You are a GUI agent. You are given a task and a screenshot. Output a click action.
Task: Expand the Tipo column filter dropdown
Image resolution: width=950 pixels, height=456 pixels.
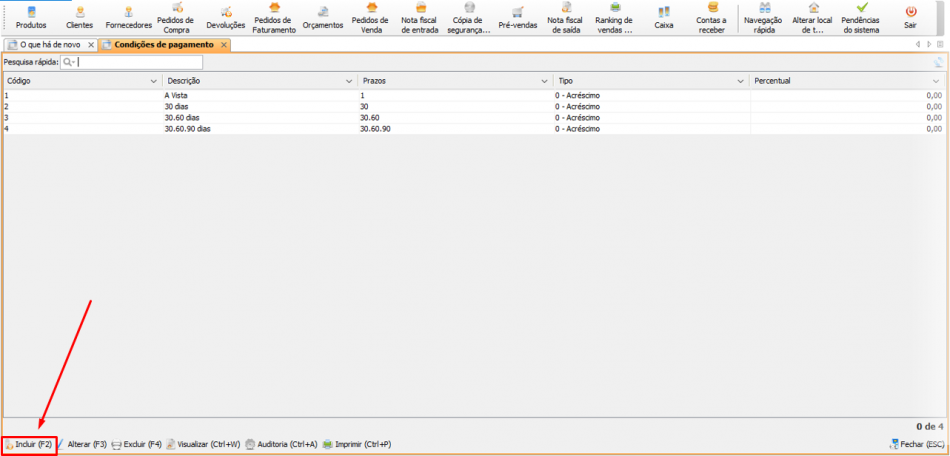click(x=740, y=80)
